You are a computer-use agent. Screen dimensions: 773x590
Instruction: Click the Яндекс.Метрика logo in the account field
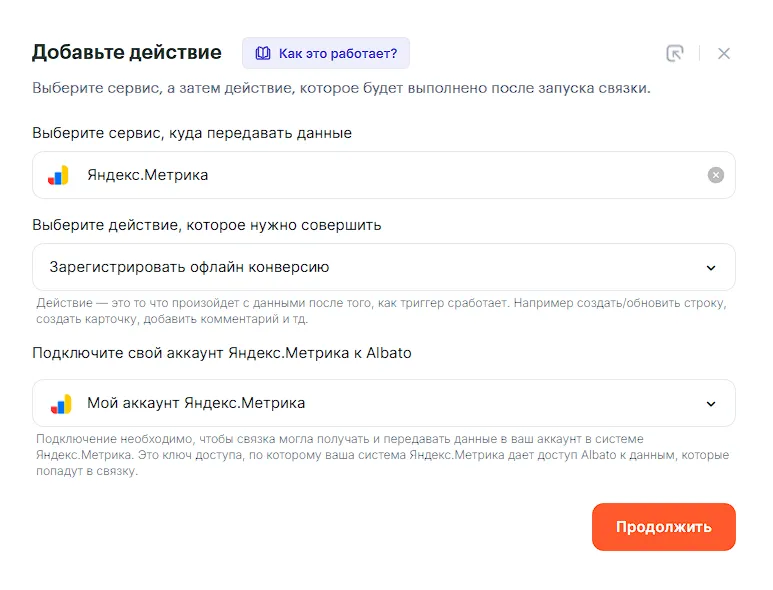[59, 403]
